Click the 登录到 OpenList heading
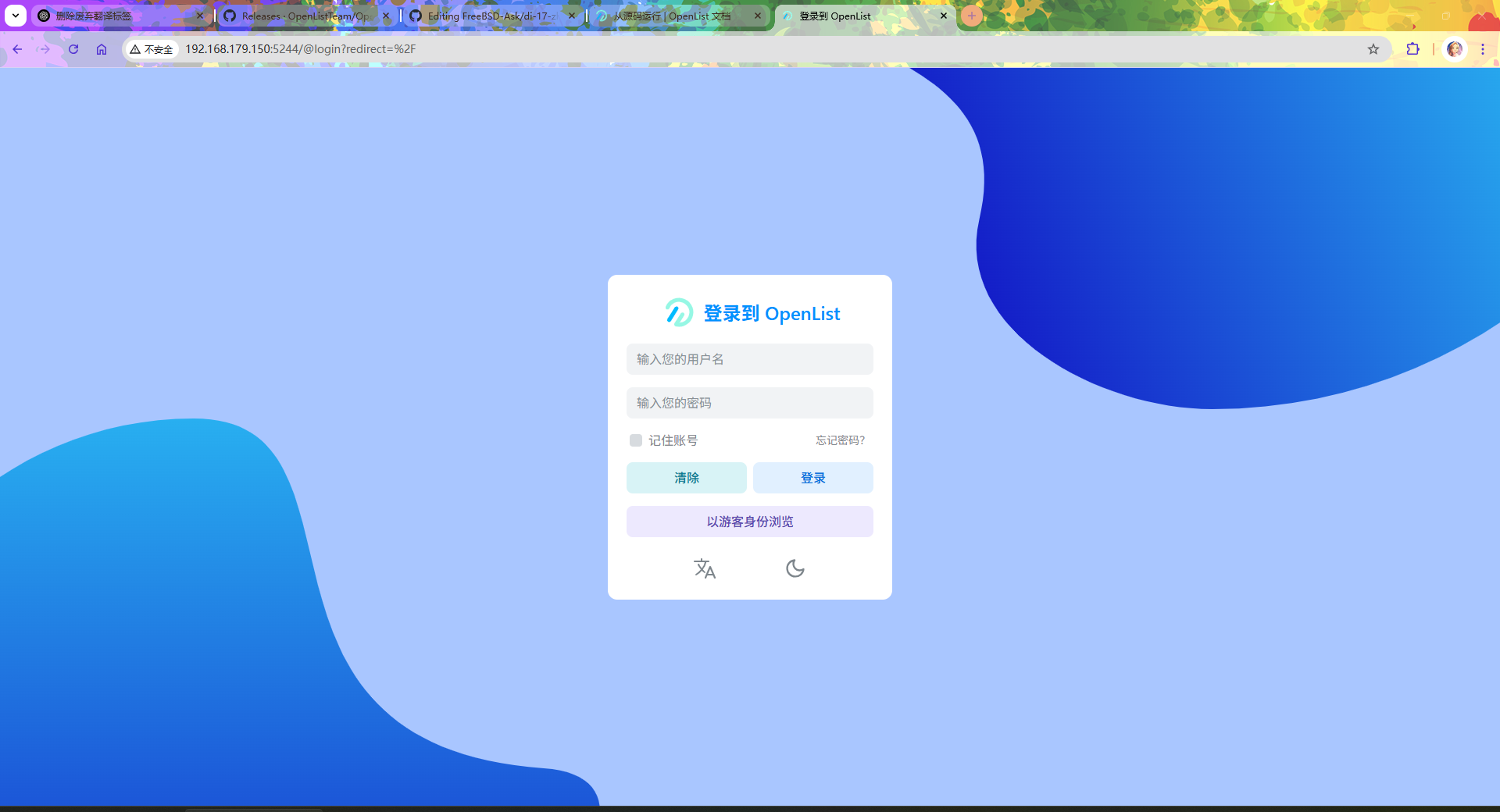This screenshot has width=1500, height=812. 772,314
